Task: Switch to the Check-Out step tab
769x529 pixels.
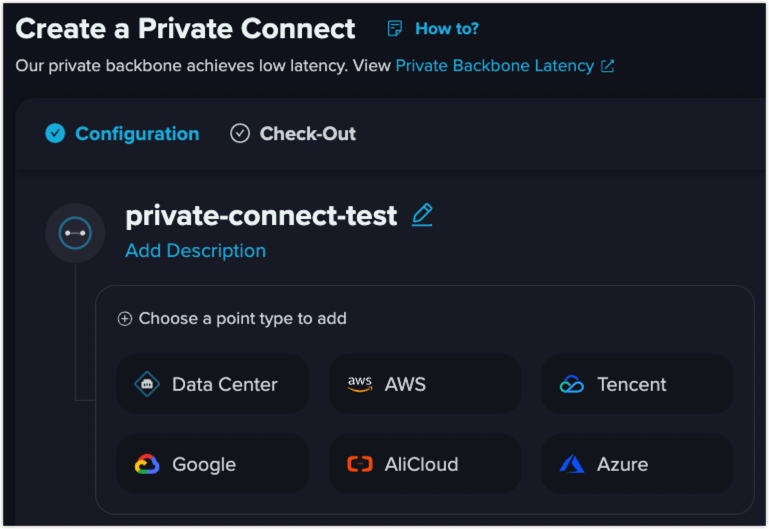Action: [x=293, y=133]
